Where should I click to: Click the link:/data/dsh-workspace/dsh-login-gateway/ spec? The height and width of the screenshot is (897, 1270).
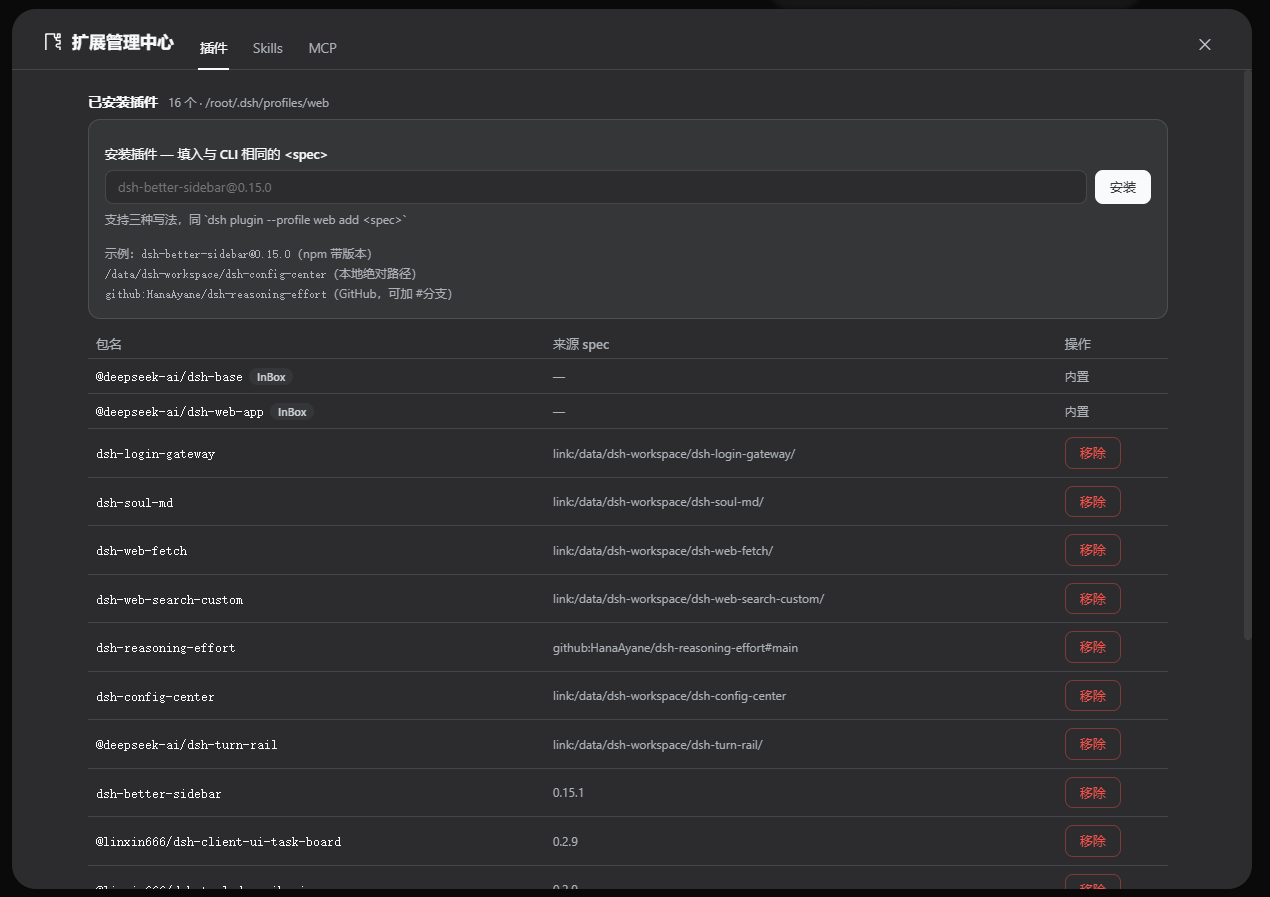click(x=674, y=454)
